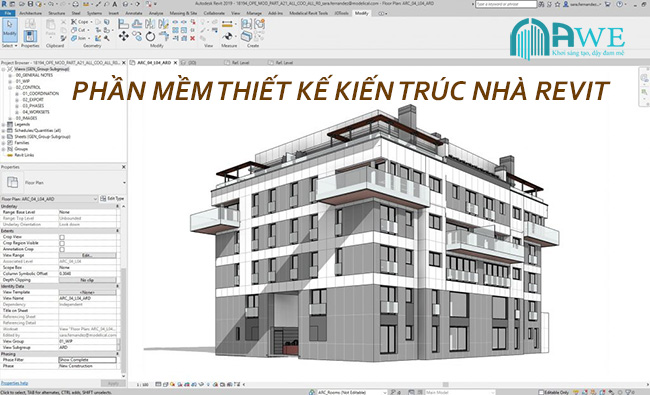Close the Project Browser panel
The width and height of the screenshot is (650, 395).
(x=124, y=63)
